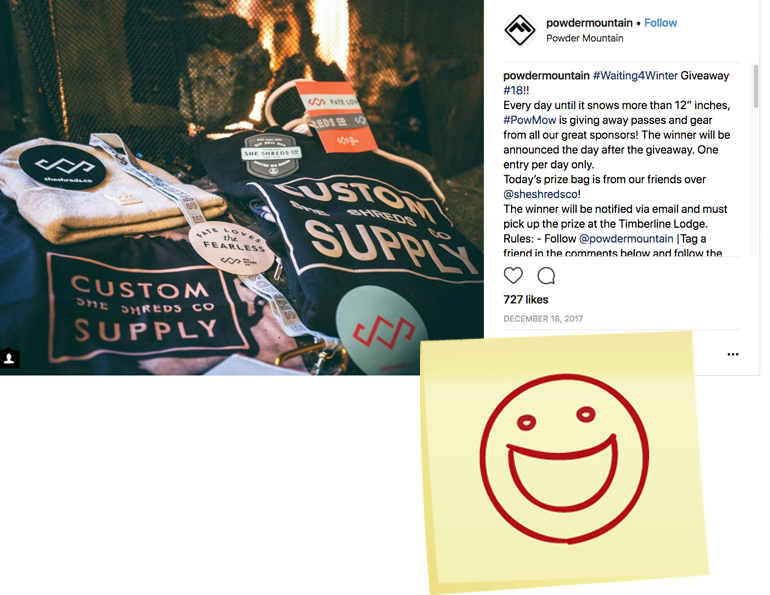Open the Powder Mountain location link
770x595 pixels.
coord(584,38)
